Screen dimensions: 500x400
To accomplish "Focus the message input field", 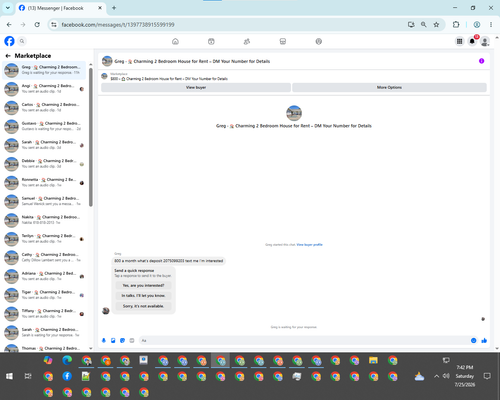I will tap(304, 340).
